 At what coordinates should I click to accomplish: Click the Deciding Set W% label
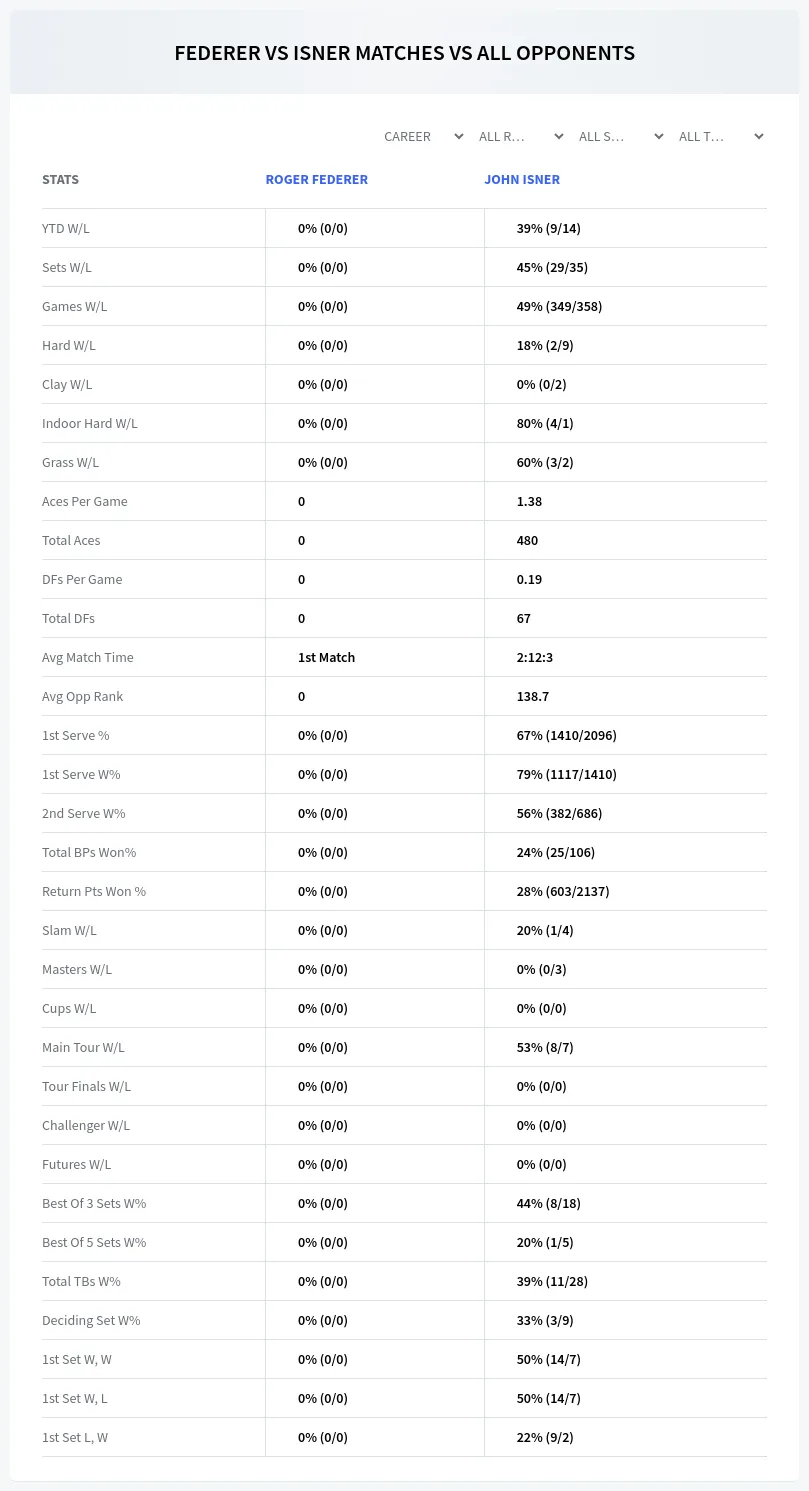91,1320
